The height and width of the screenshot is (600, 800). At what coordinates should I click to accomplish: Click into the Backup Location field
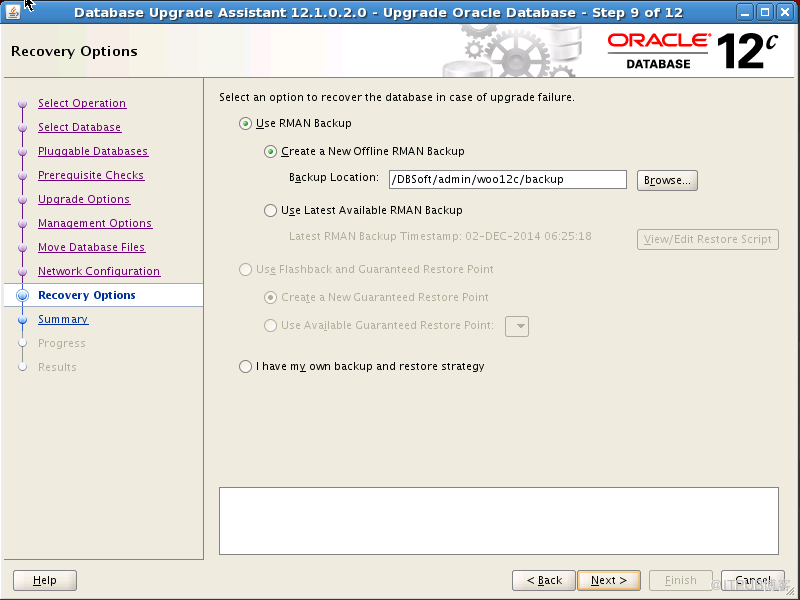pos(508,180)
